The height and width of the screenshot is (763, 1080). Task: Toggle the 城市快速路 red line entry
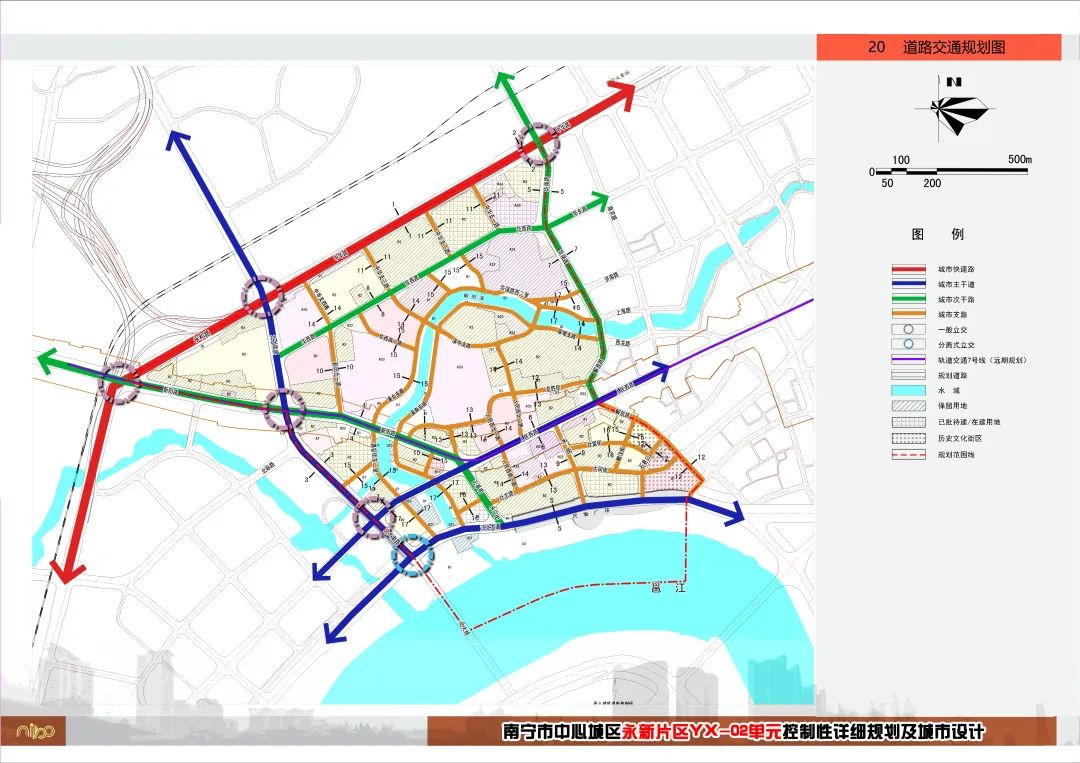pyautogui.click(x=908, y=268)
